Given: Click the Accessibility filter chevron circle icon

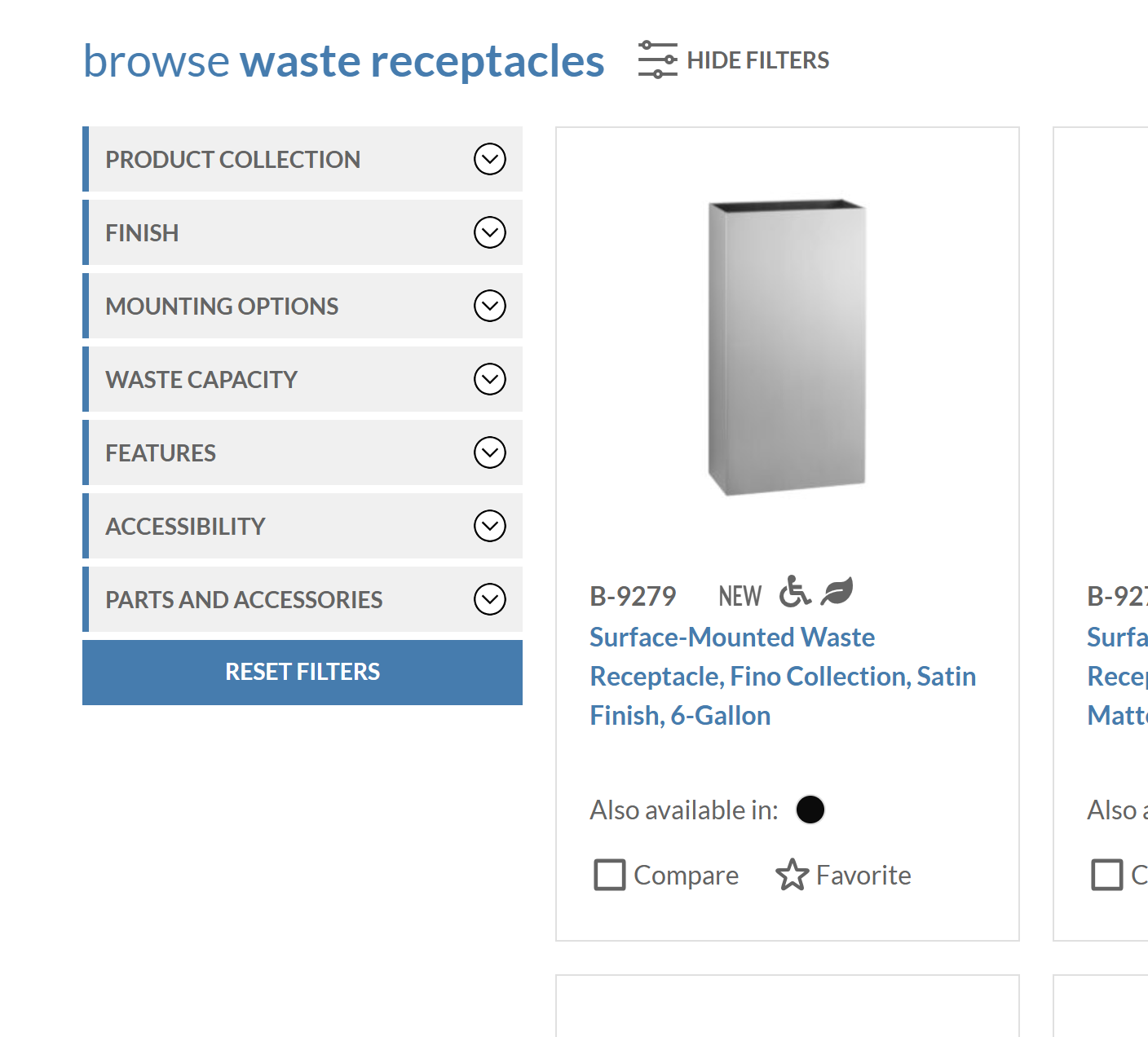Looking at the screenshot, I should click(x=490, y=526).
